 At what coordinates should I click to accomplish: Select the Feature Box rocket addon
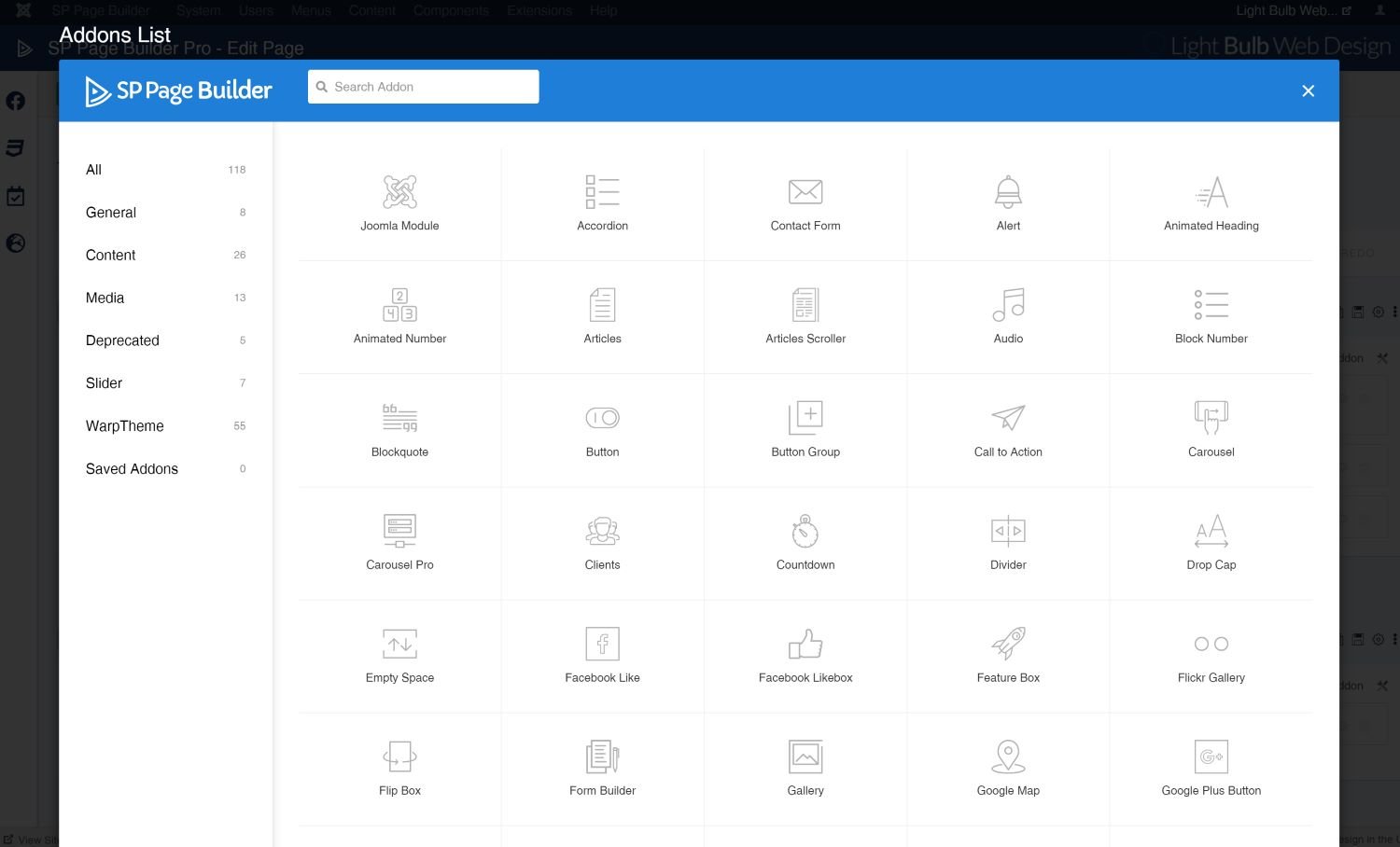1008,645
